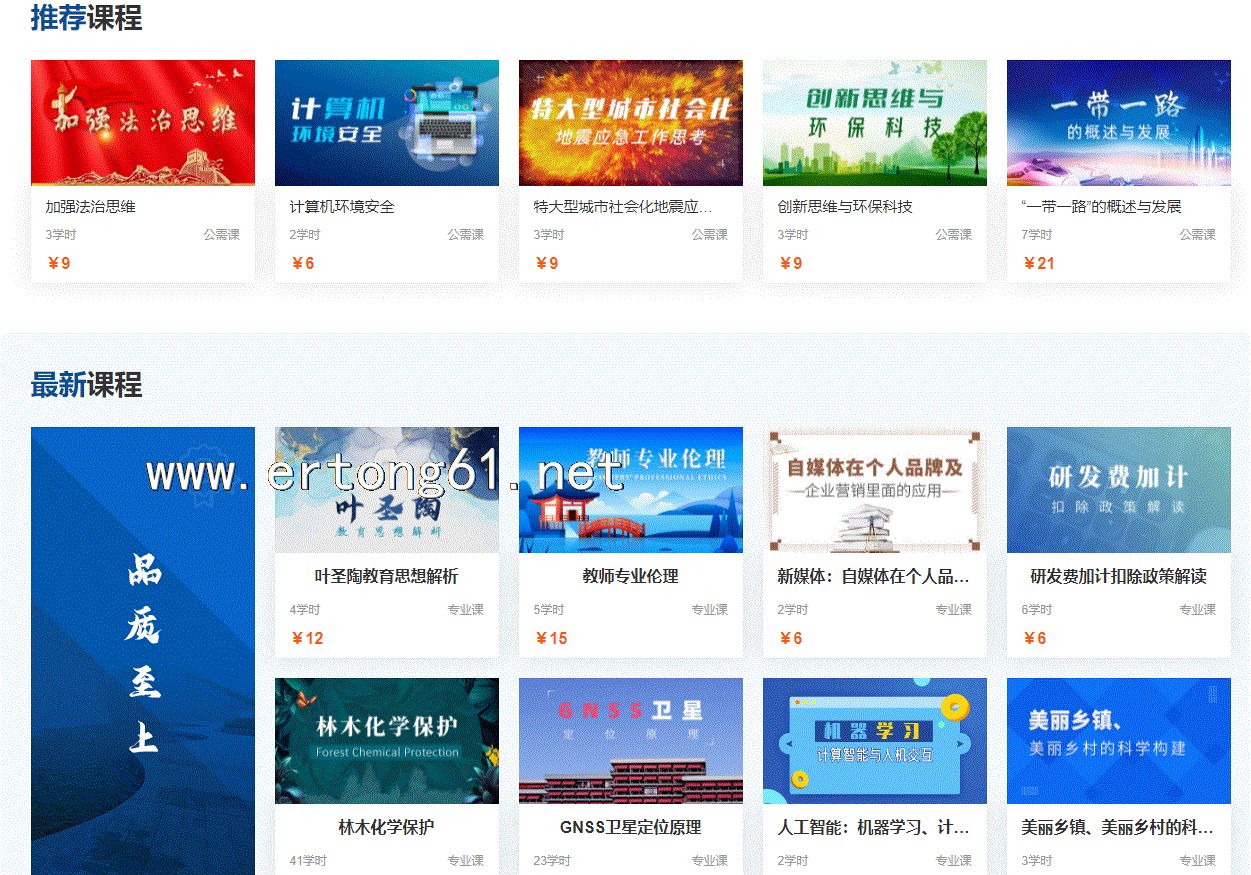Select the 创新思维与环保科技 course banner

coord(874,123)
